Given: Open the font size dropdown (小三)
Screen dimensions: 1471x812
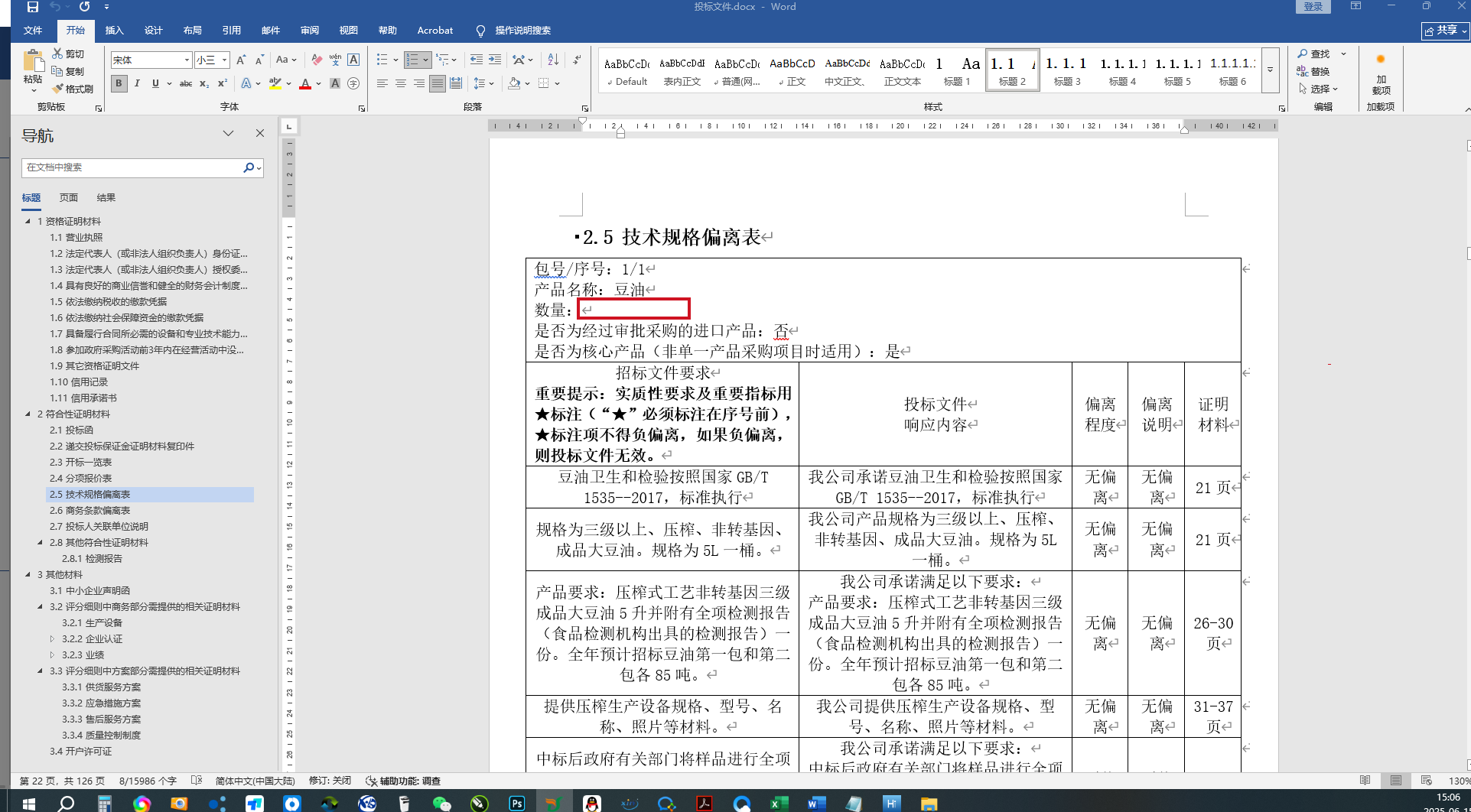Looking at the screenshot, I should (x=224, y=60).
